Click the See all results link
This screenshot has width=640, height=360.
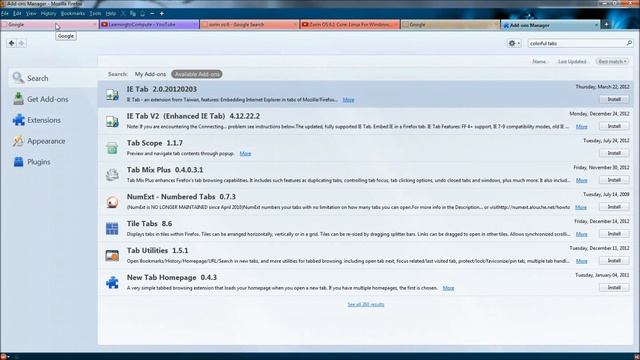pyautogui.click(x=366, y=304)
